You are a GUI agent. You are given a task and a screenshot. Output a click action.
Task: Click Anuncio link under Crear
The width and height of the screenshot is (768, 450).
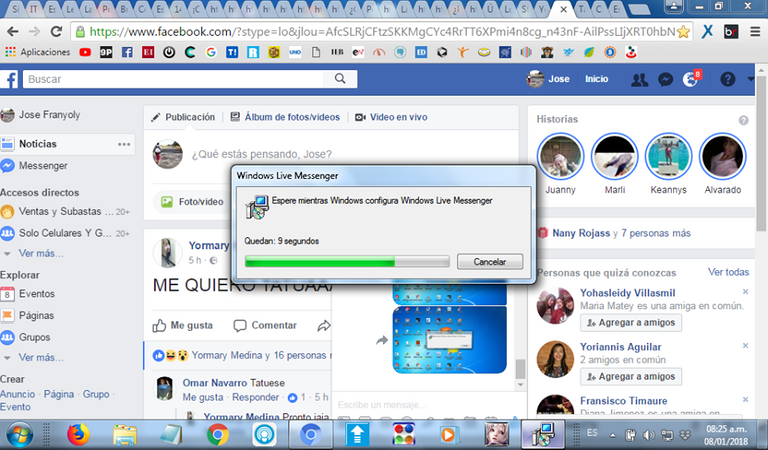(x=18, y=394)
